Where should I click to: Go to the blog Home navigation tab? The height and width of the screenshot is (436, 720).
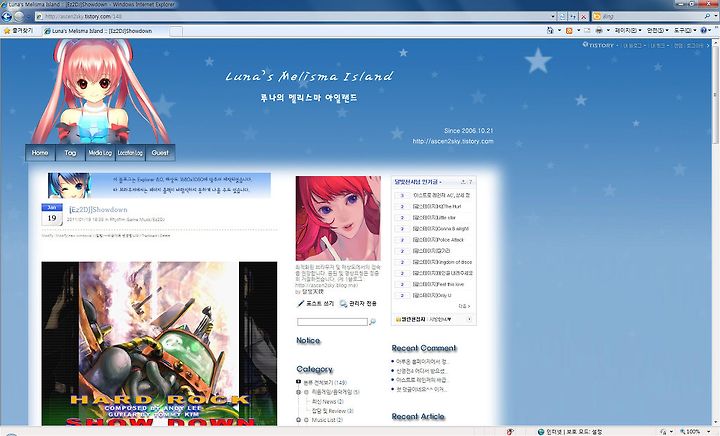click(x=40, y=153)
